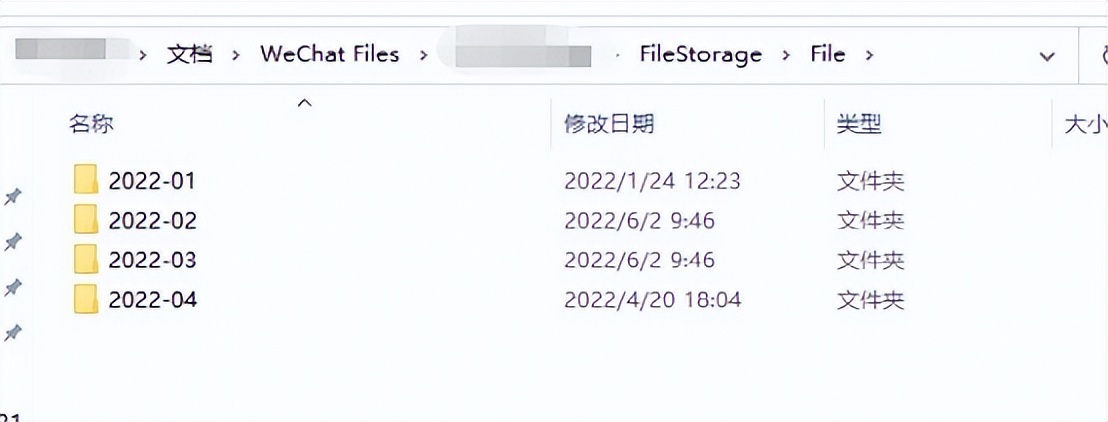Expand the chevron after WeChat Files
Image resolution: width=1108 pixels, height=422 pixels.
(x=424, y=55)
